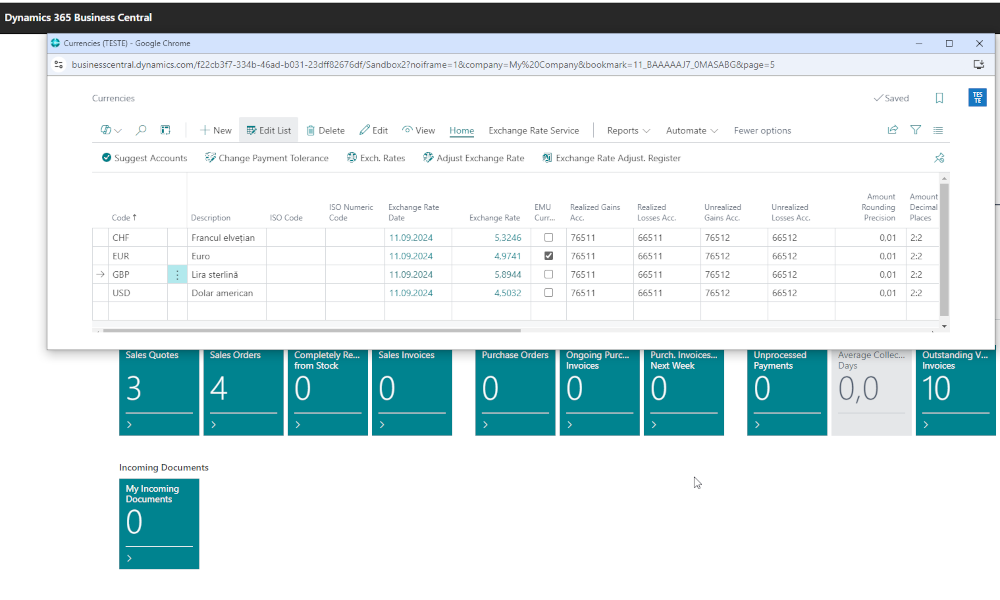This screenshot has height=600, width=1000.
Task: Open EUR exchange rate 4,9741 link
Action: 508,256
